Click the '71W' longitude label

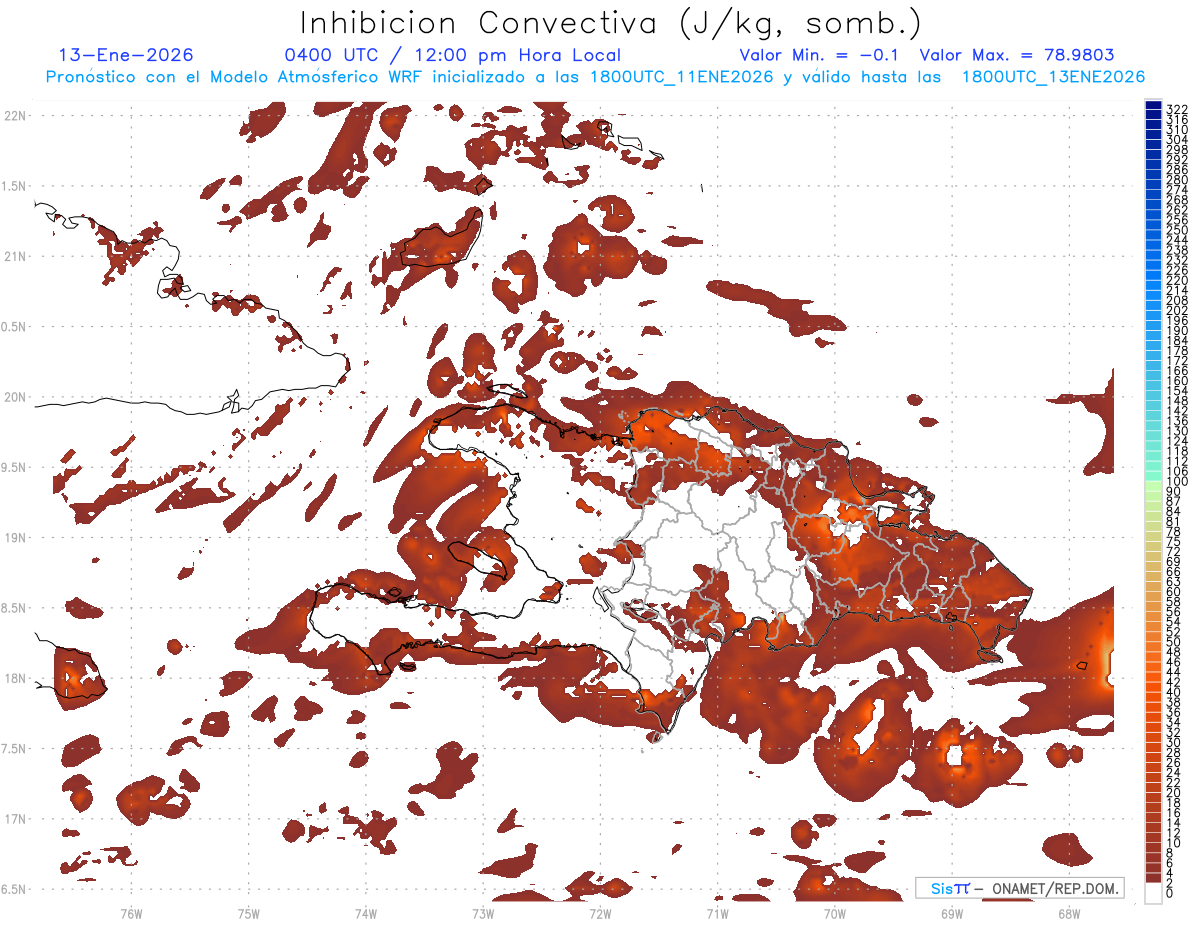click(717, 913)
